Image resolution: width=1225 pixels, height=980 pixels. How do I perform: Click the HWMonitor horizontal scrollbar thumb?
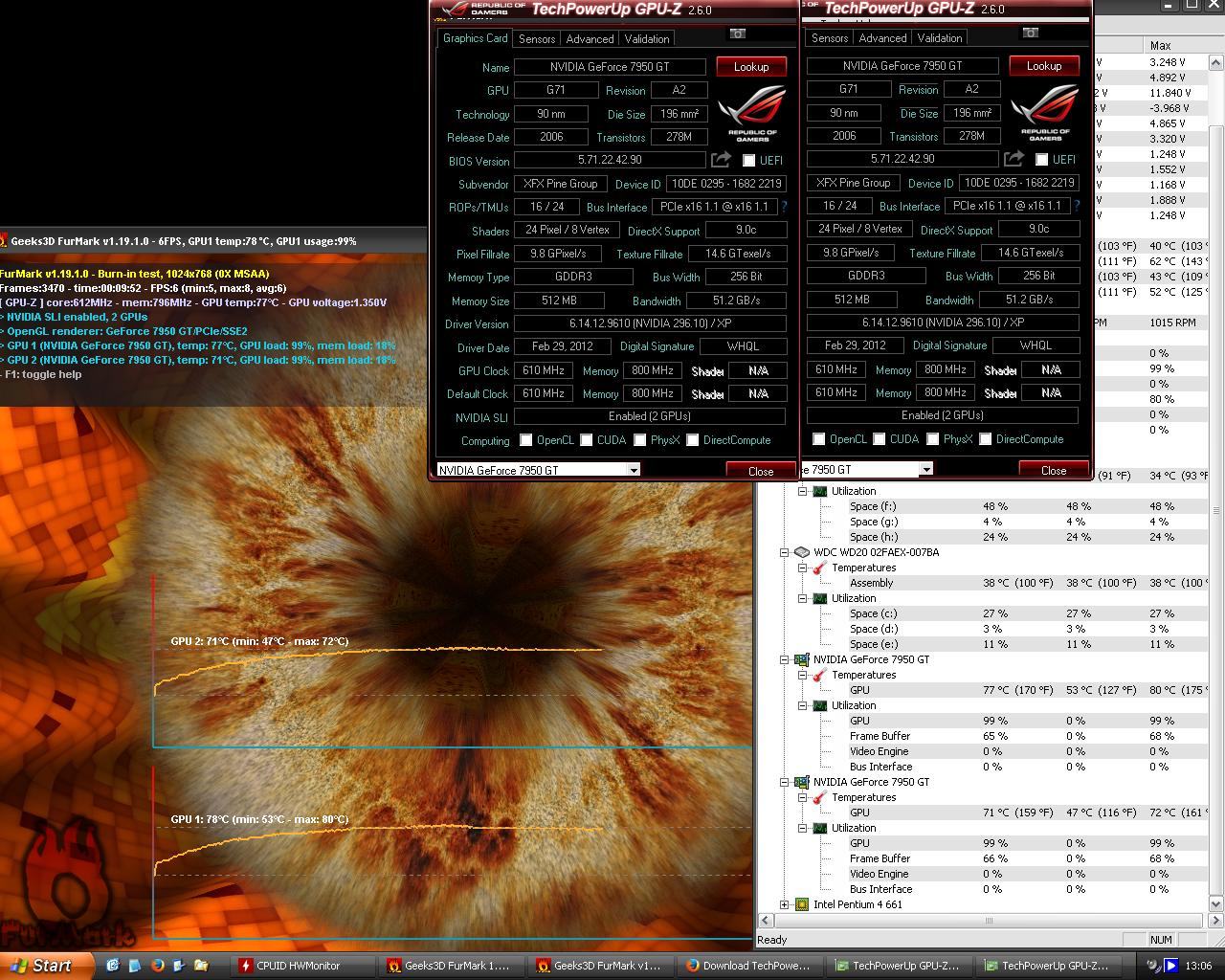989,921
